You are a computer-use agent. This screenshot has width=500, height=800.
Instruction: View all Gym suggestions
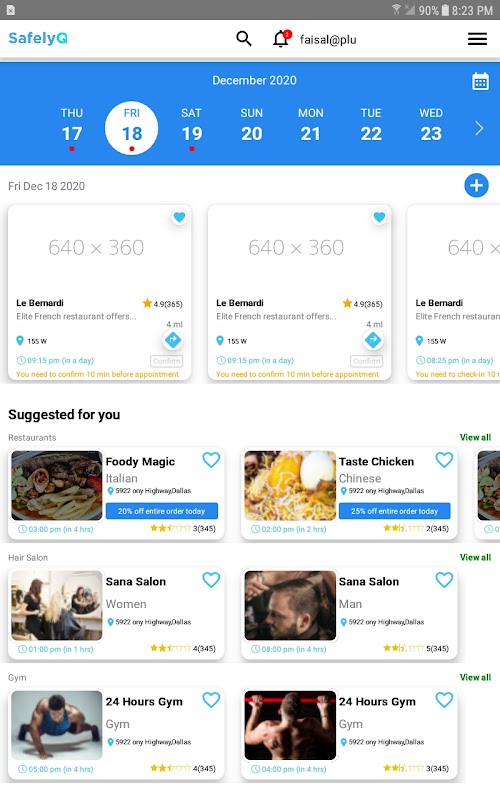coord(475,677)
